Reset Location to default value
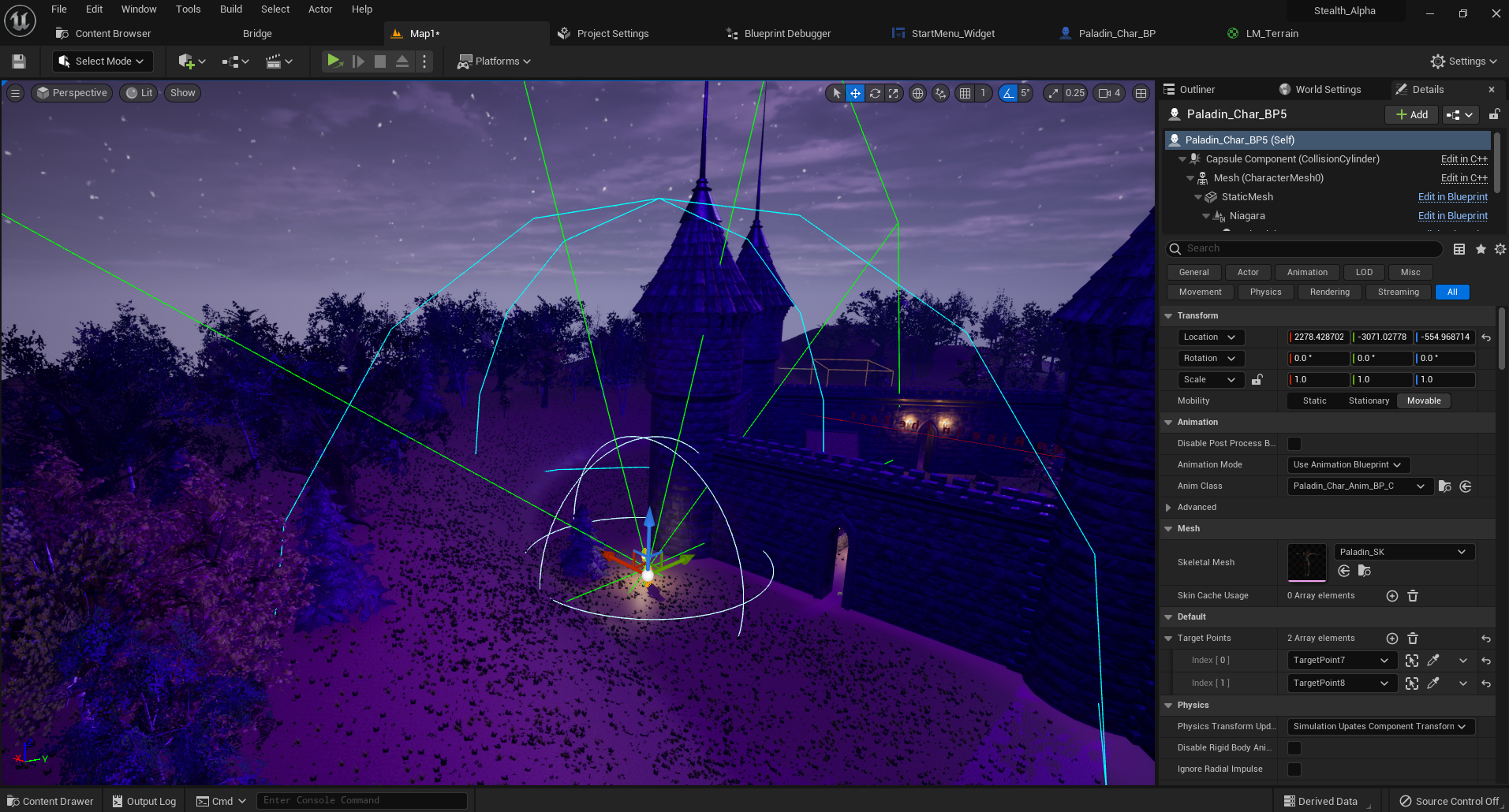 tap(1486, 337)
